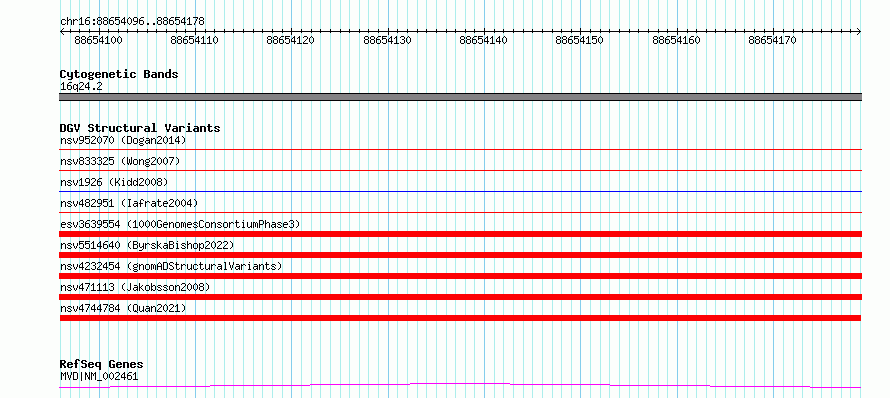Open variant nsv5514640 (ByrskaBishop2022)

[147, 245]
